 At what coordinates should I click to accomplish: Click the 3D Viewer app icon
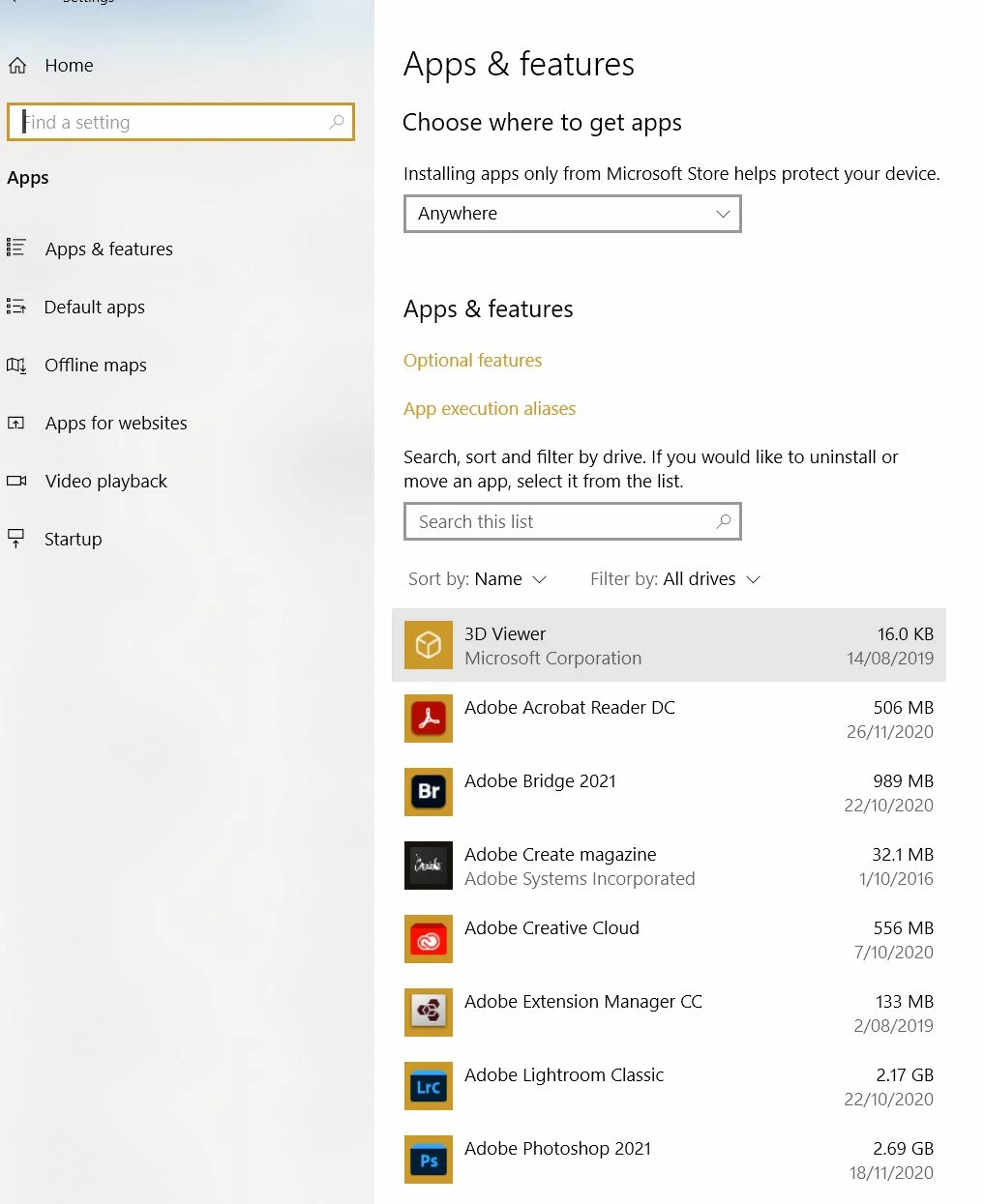(429, 645)
